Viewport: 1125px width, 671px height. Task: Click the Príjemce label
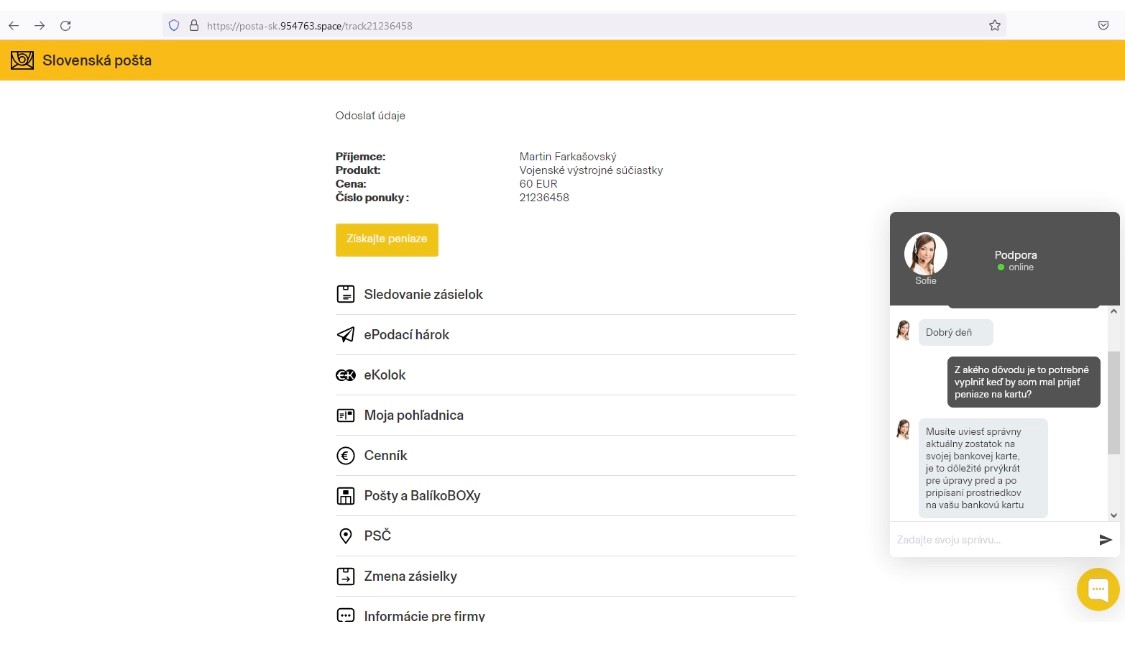(x=360, y=156)
